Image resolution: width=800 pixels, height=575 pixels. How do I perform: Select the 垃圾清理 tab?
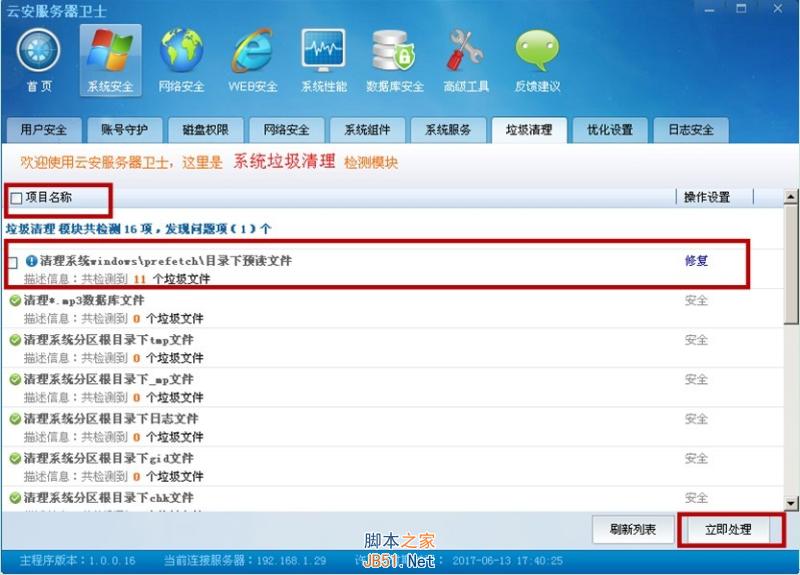click(x=529, y=130)
